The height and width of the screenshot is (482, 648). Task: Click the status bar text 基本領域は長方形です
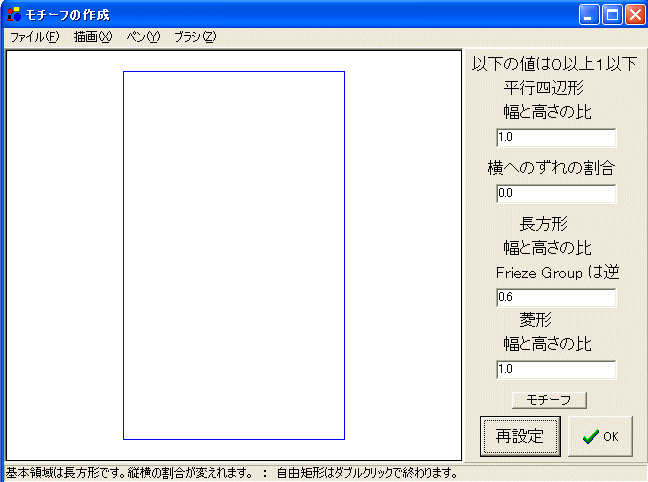pyautogui.click(x=66, y=472)
